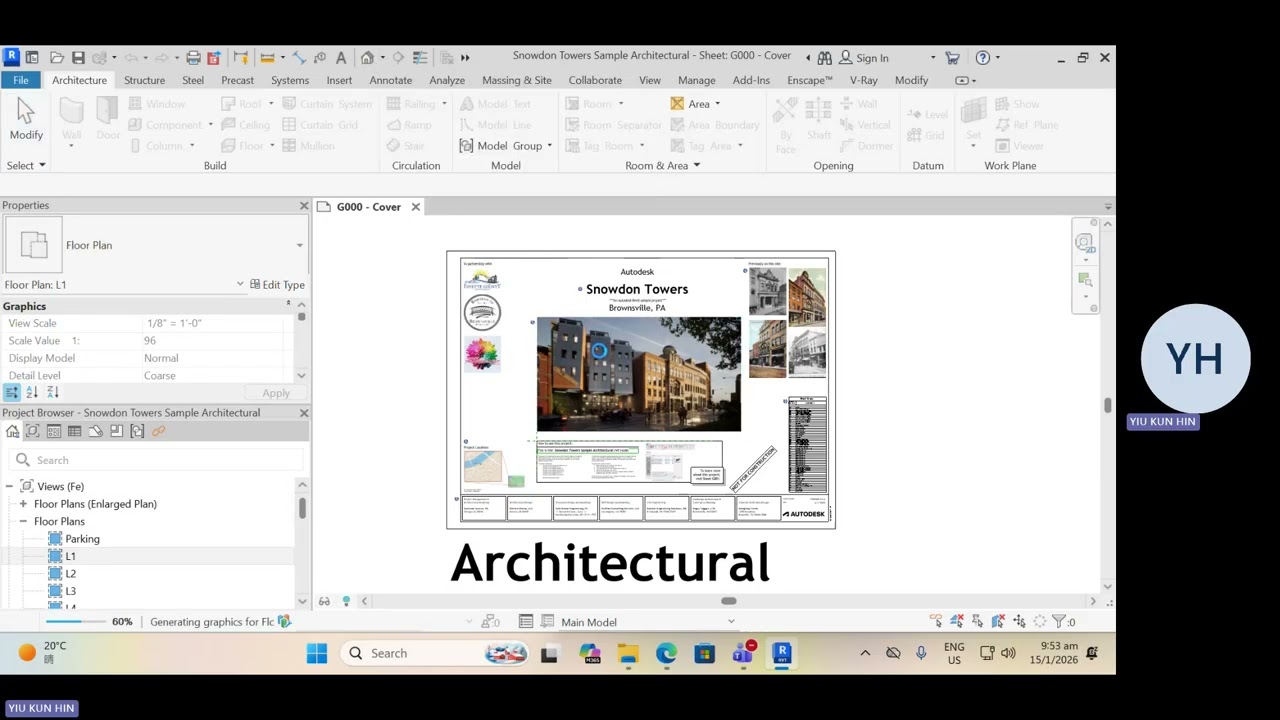Screen dimensions: 1280x720
Task: Open the Collaborate ribbon tab
Action: click(595, 80)
